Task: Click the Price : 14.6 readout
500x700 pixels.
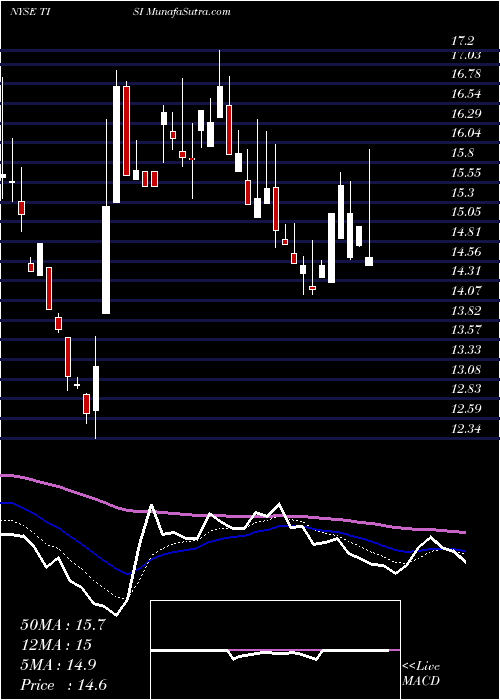Action: (x=64, y=685)
